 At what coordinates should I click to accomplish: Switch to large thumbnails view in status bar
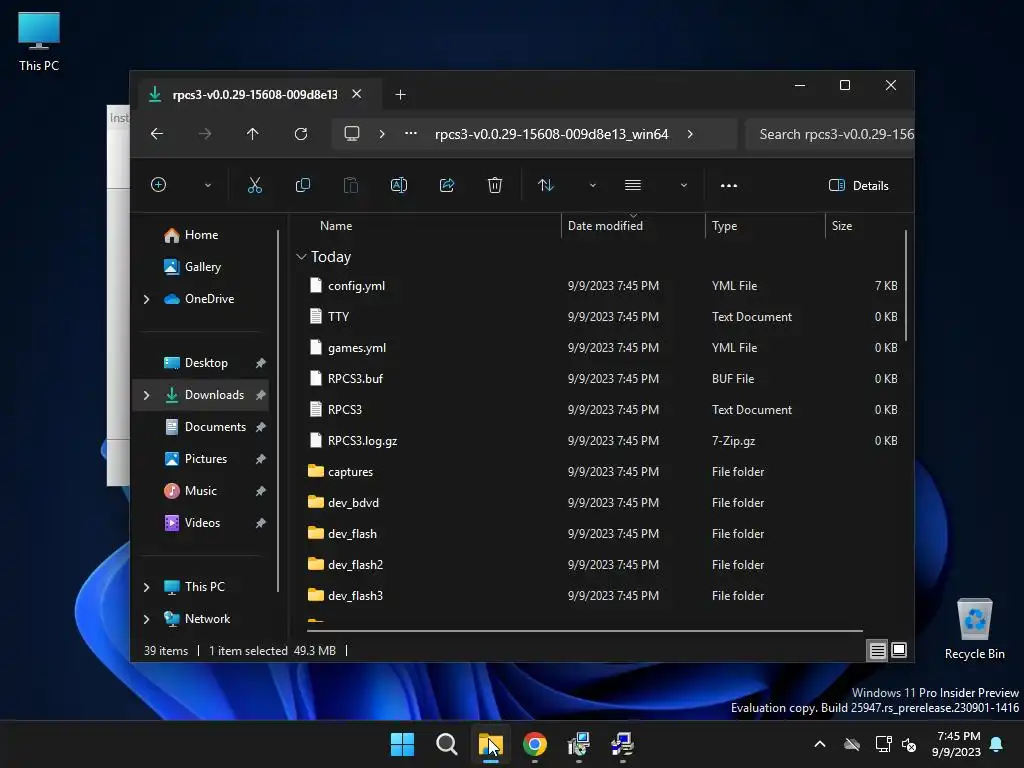click(899, 650)
